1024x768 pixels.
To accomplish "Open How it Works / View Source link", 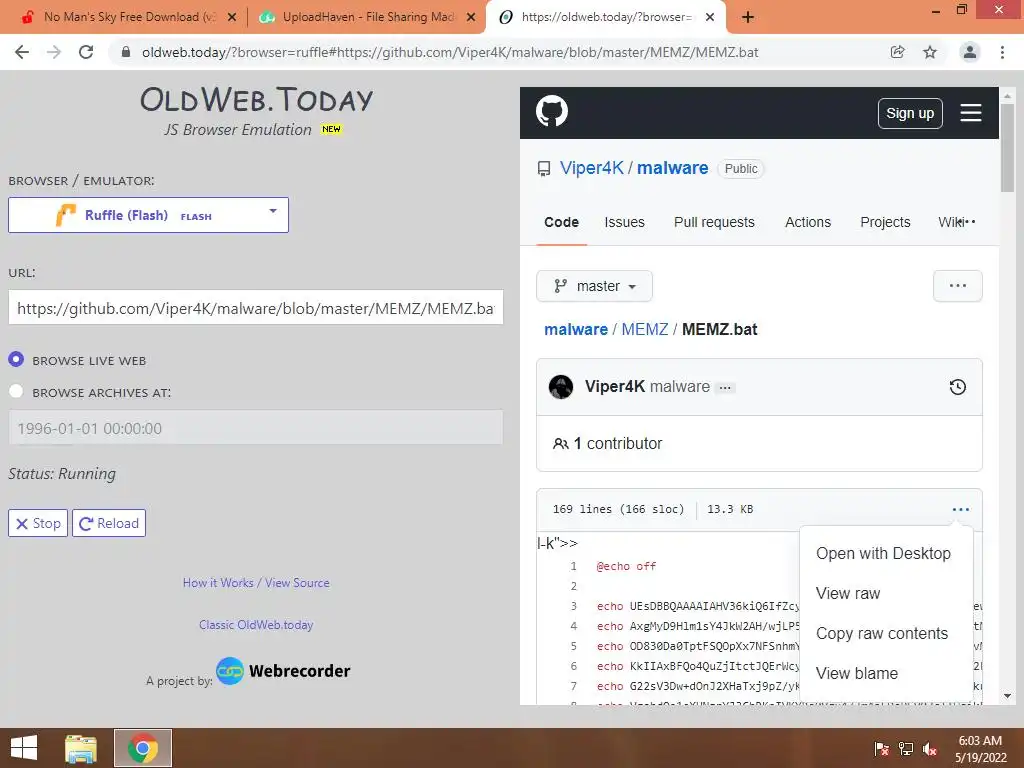I will pos(256,583).
